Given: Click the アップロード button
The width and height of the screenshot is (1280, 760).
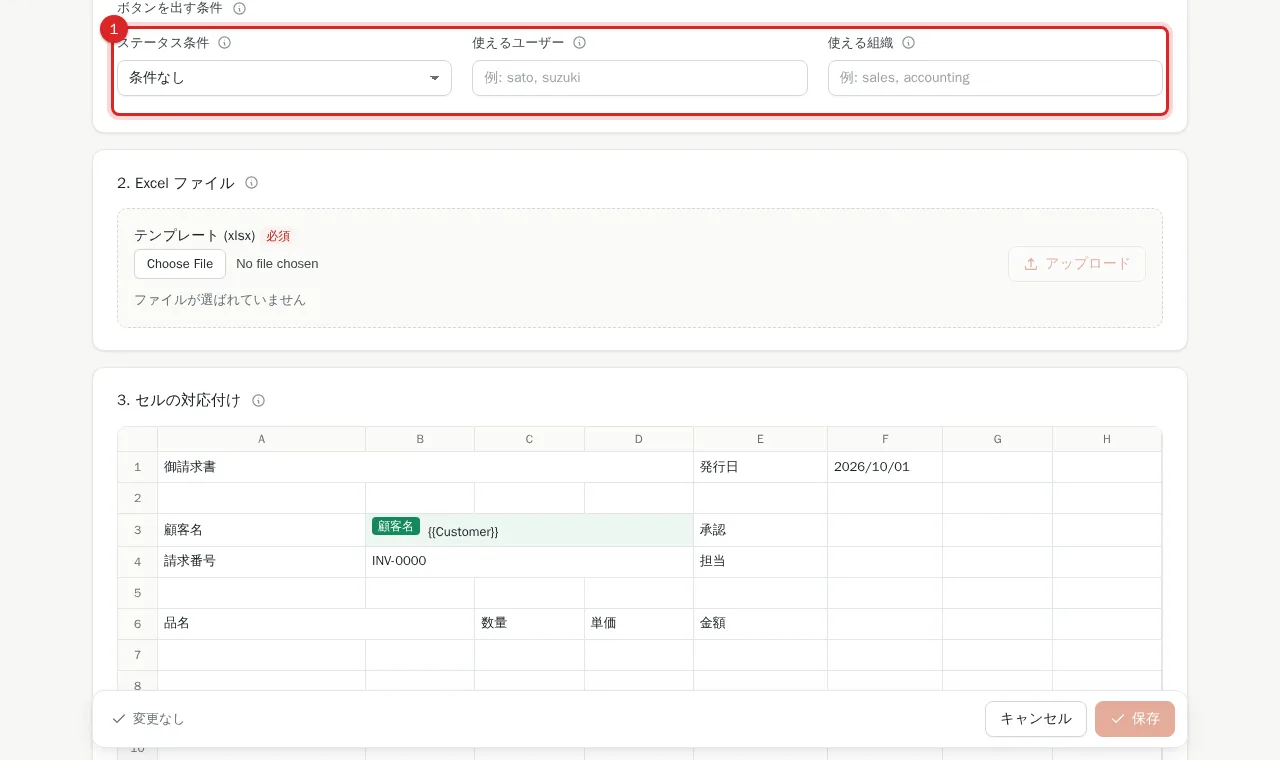Looking at the screenshot, I should coord(1077,264).
